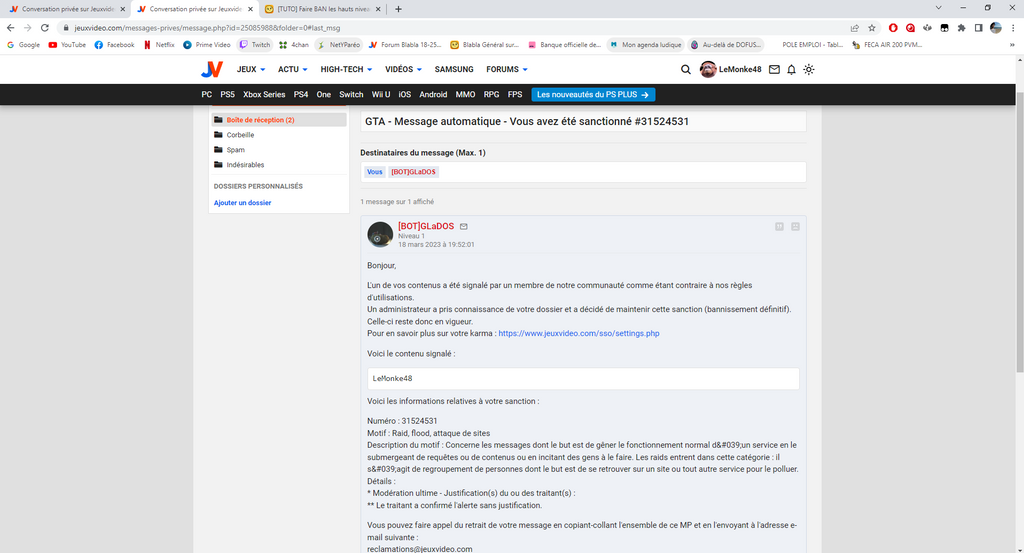Click LeMonke48 profile avatar in header
The image size is (1024, 553).
point(708,69)
